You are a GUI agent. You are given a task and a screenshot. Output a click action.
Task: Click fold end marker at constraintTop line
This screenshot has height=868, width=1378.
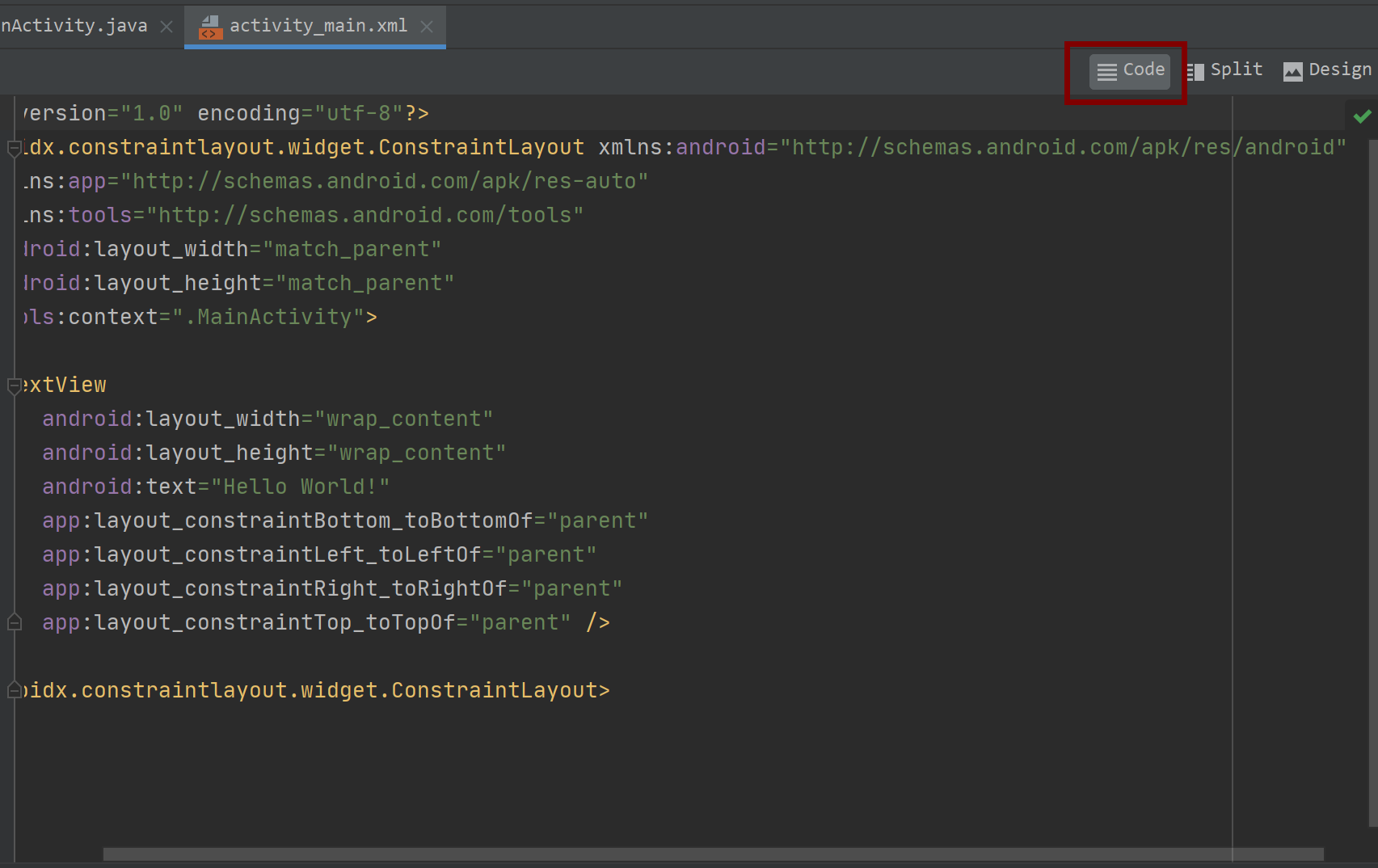14,622
